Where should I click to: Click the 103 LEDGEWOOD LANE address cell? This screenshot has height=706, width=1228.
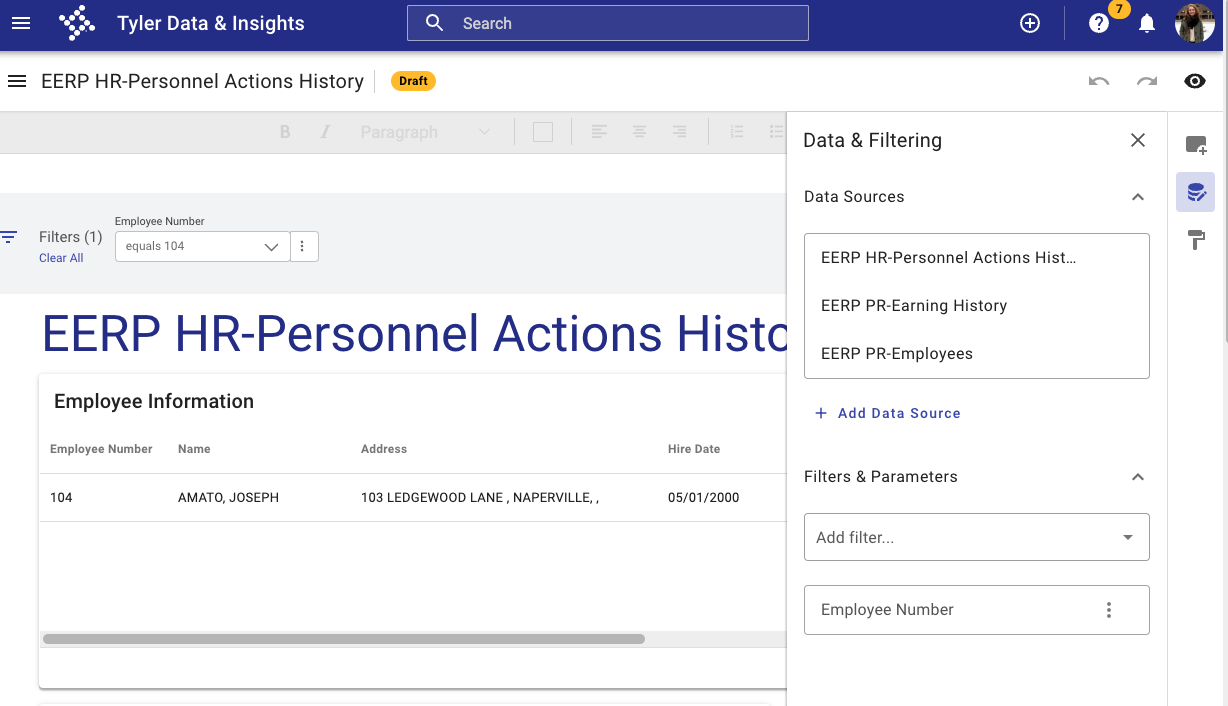coord(480,497)
